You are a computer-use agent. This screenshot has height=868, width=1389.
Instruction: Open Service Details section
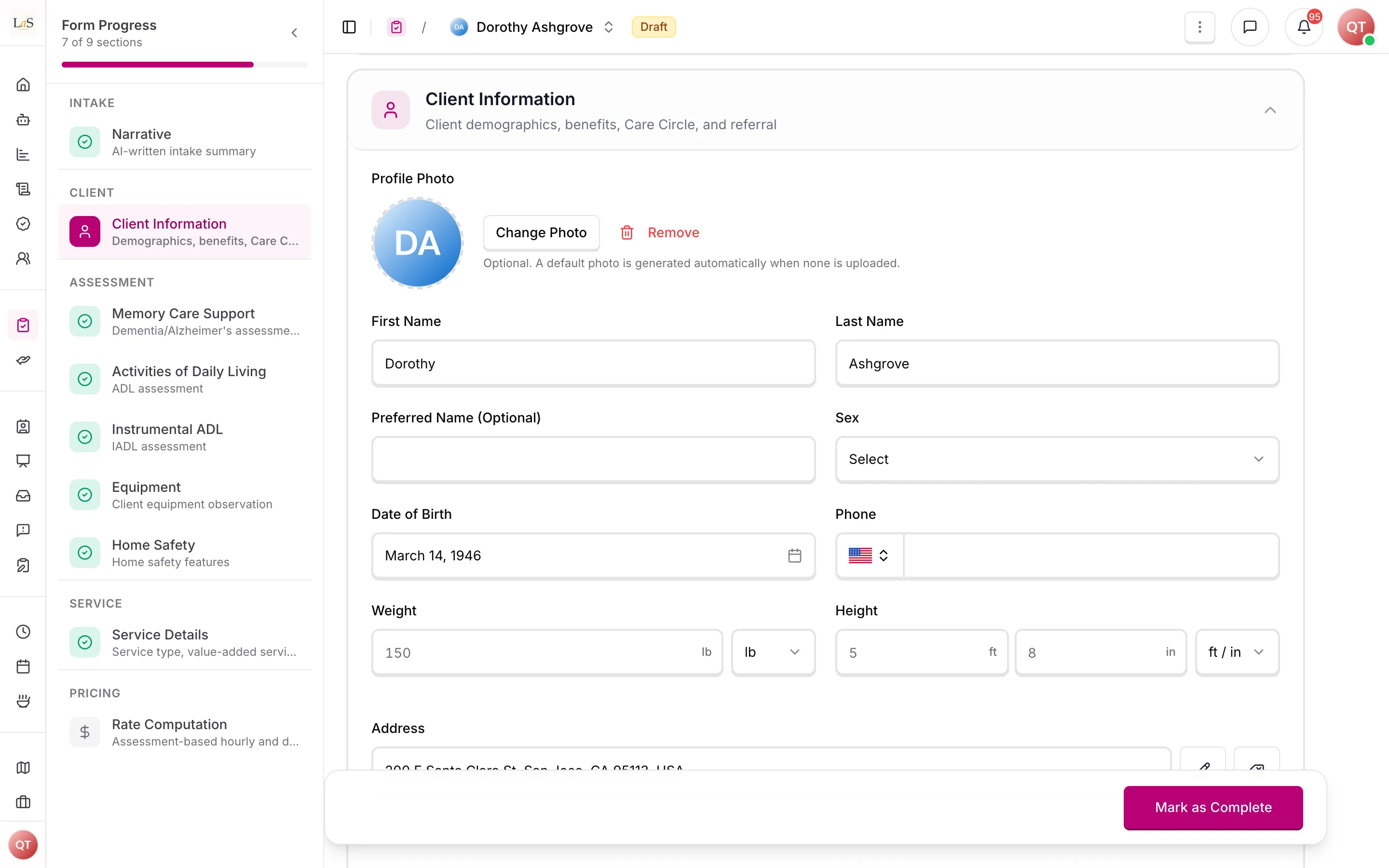(x=185, y=642)
